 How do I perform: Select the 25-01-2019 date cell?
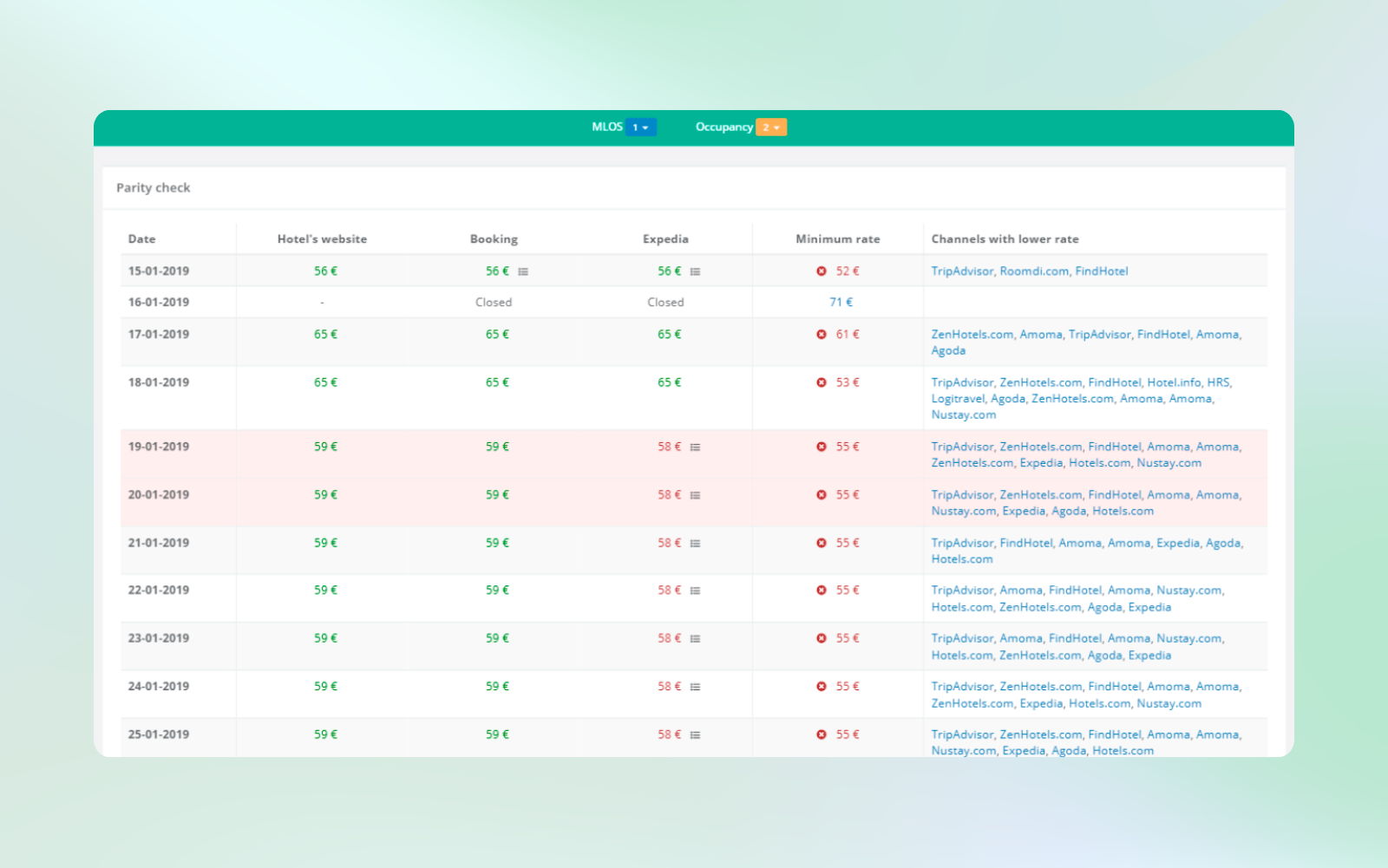pyautogui.click(x=159, y=734)
